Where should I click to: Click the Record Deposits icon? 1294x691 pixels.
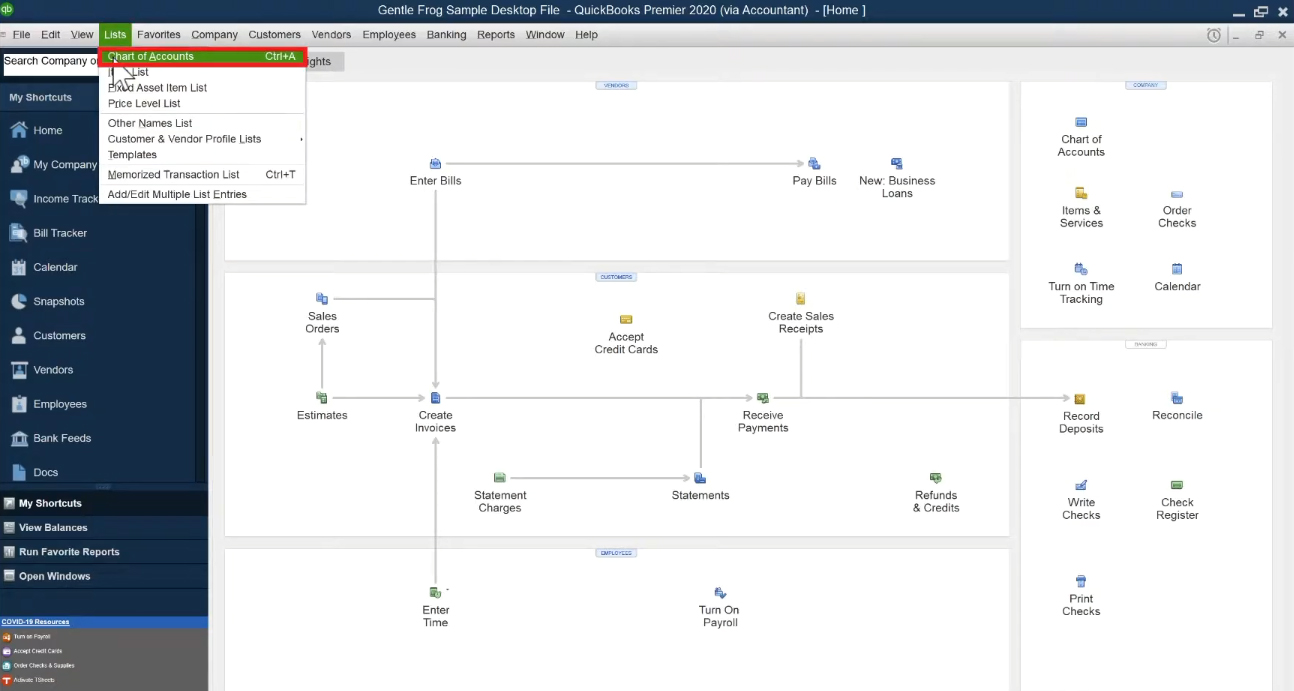[x=1080, y=399]
